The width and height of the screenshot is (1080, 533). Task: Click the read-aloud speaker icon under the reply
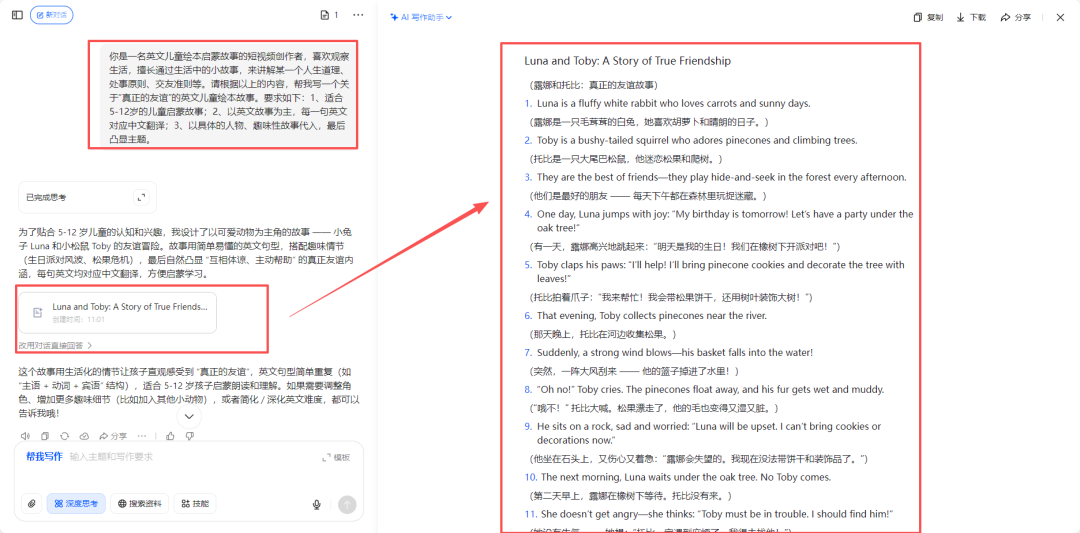(x=25, y=436)
